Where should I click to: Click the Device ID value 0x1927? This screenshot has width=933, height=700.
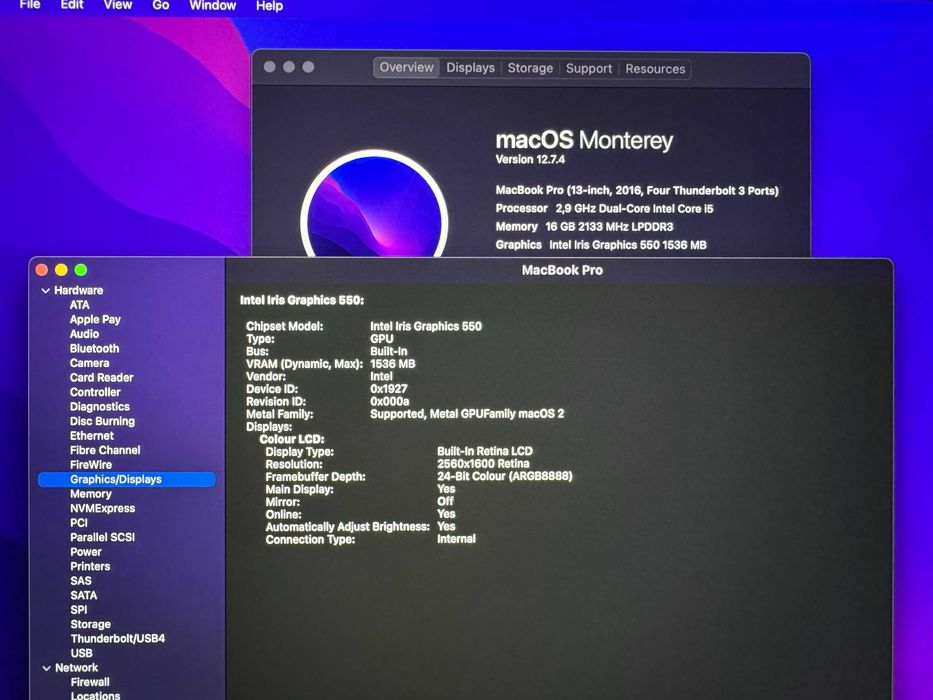click(x=389, y=389)
